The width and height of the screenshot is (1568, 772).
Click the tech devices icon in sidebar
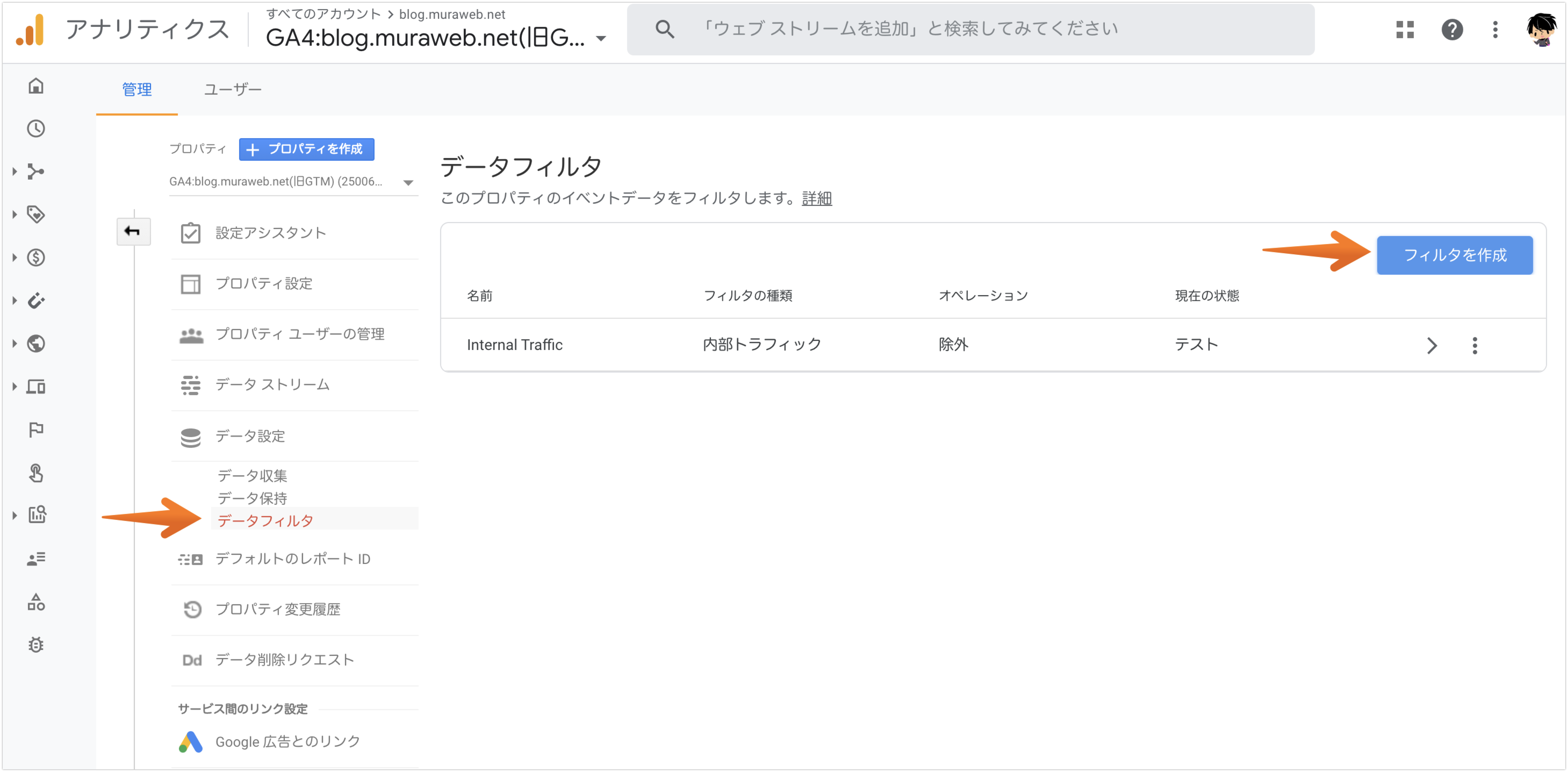(36, 387)
